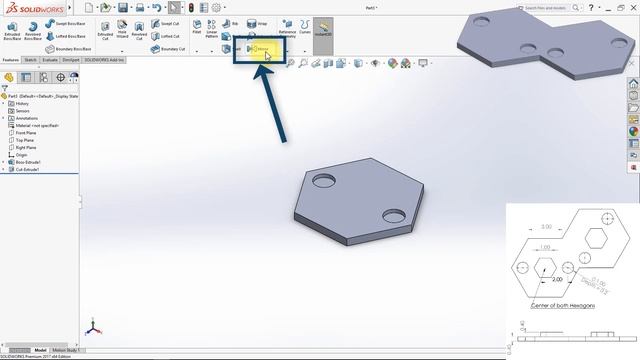Switch to the Motion Study 1 tab
The image size is (640, 360).
tap(65, 350)
